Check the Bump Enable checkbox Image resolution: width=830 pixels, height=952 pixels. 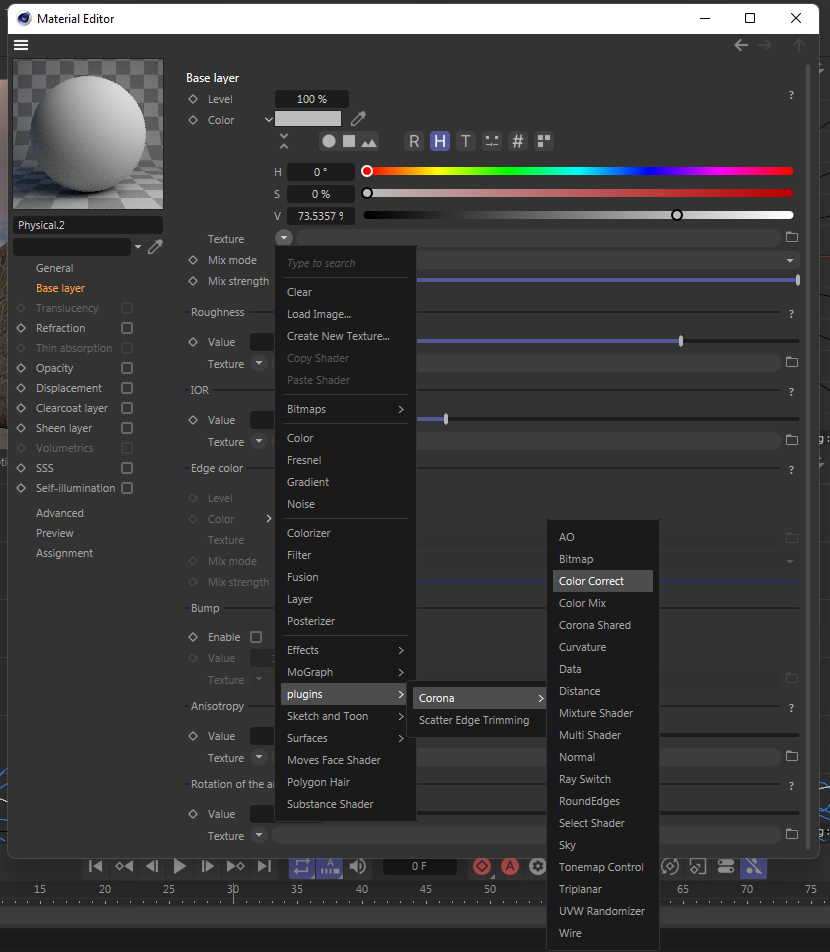point(256,637)
